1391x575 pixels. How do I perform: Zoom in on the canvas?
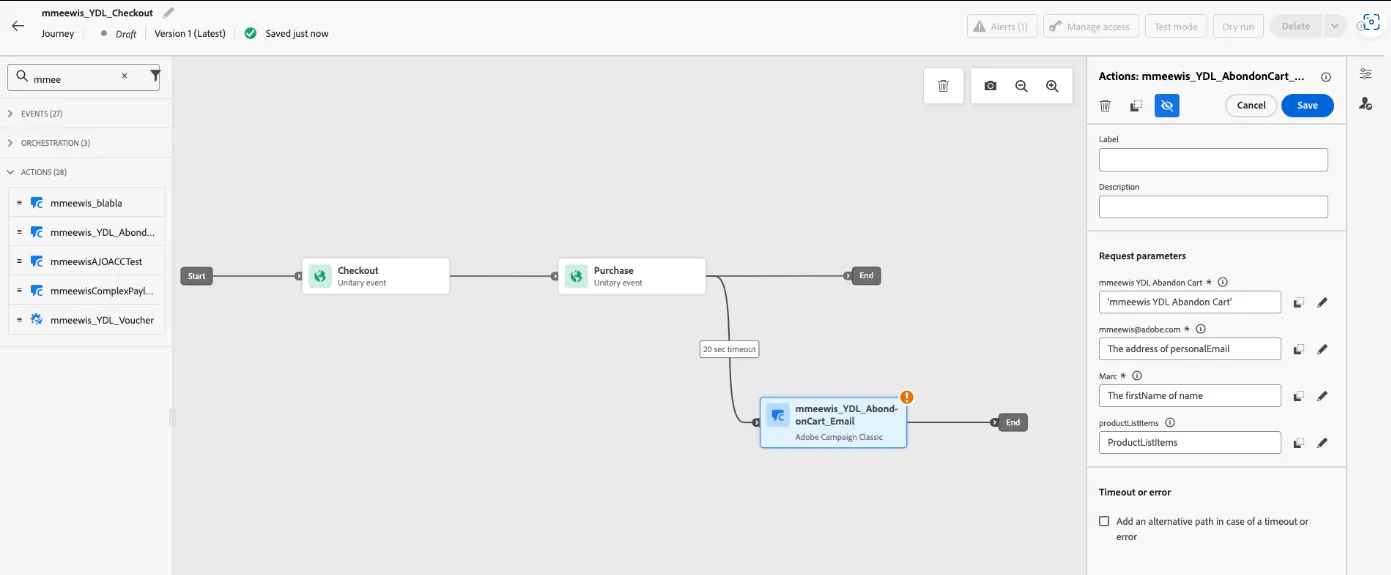click(1052, 86)
